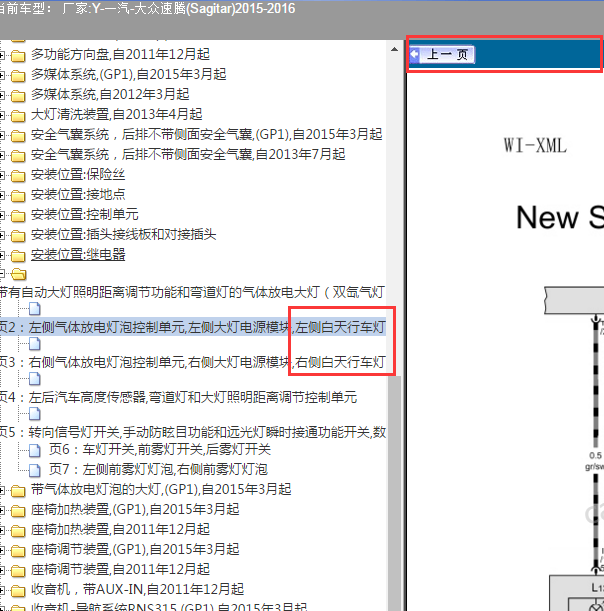Click the WI-XML text in diagram

tap(535, 145)
